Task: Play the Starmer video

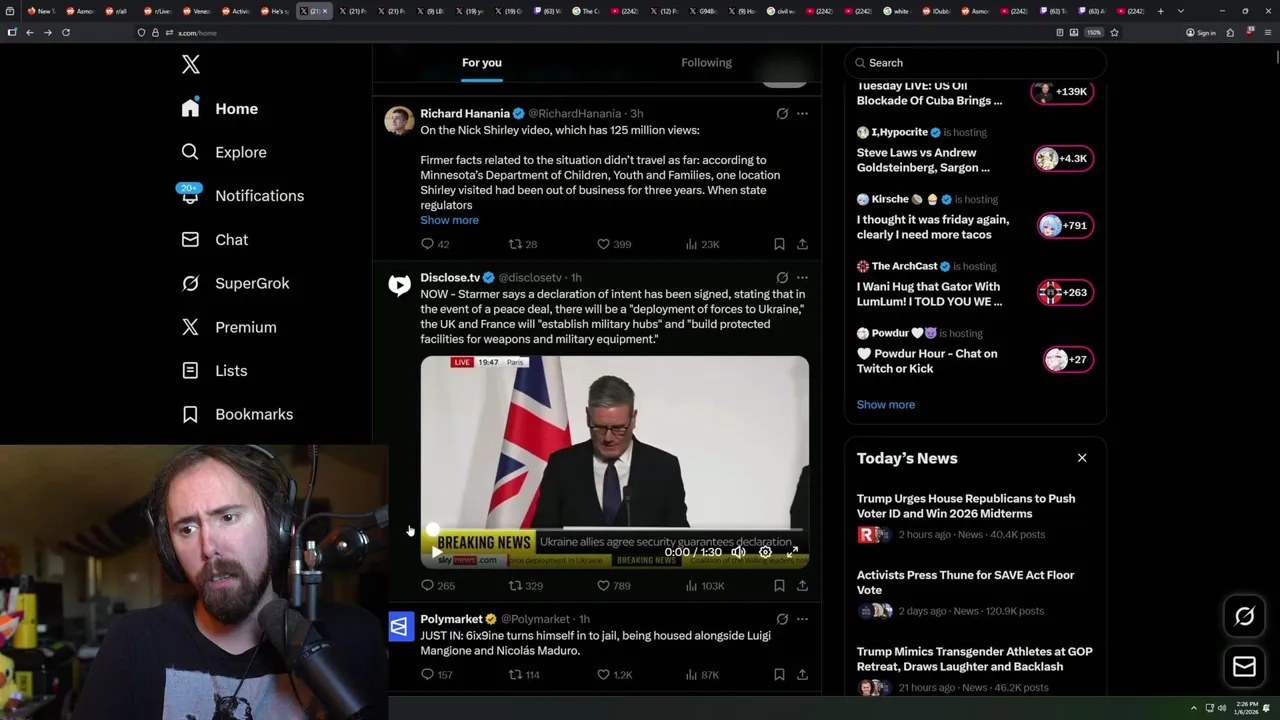Action: [x=436, y=552]
